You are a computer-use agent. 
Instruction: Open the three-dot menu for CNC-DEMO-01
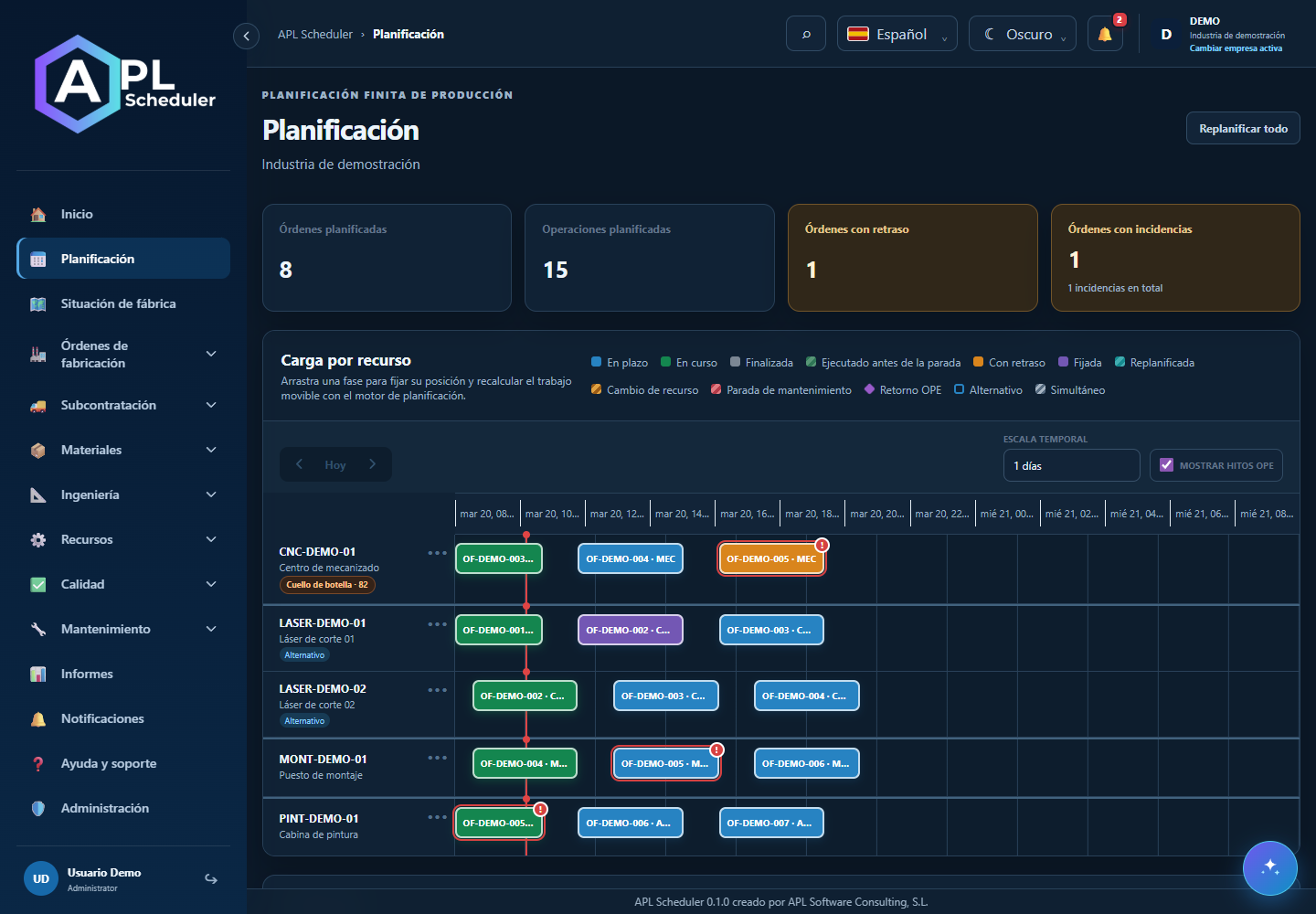(x=438, y=553)
